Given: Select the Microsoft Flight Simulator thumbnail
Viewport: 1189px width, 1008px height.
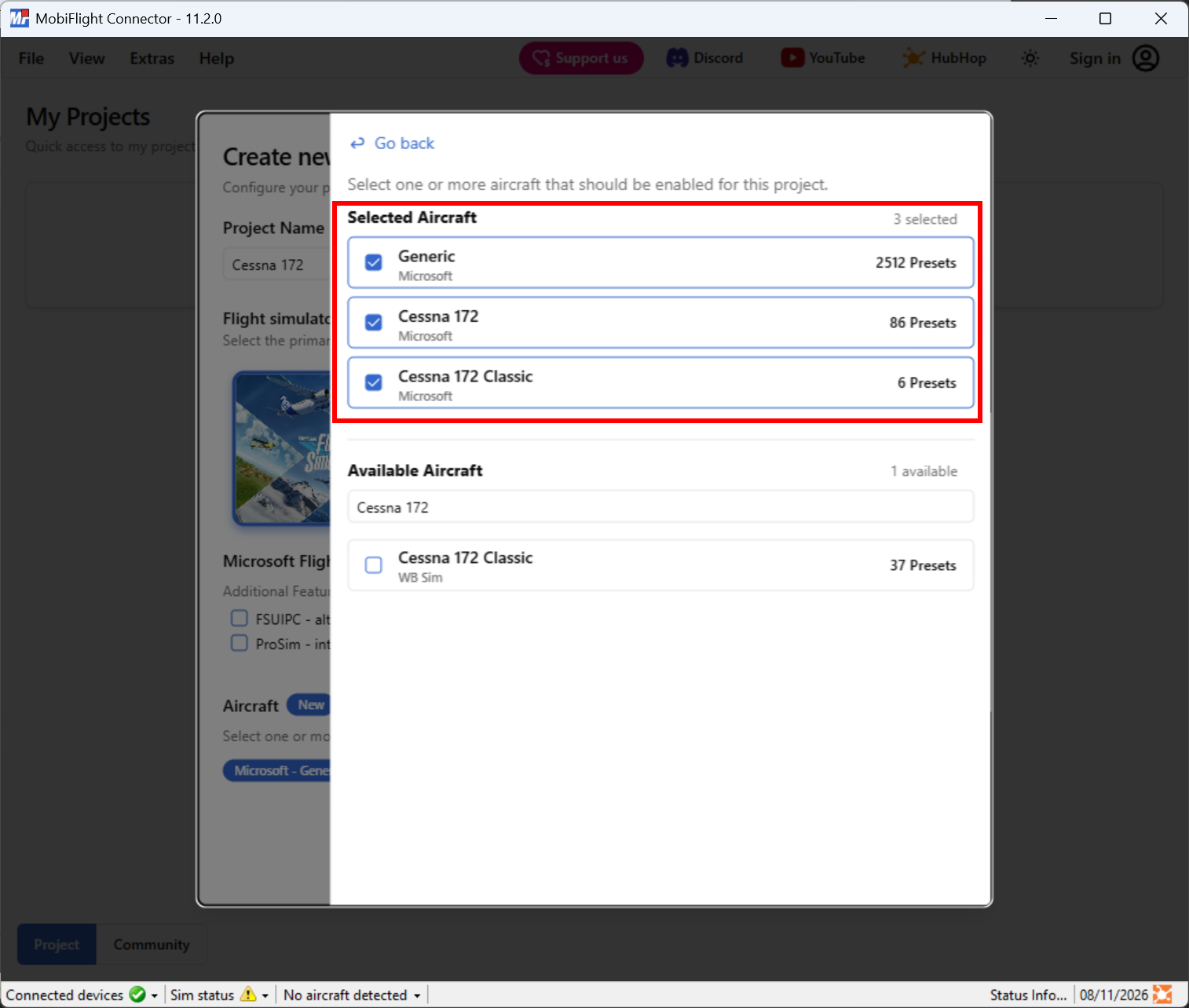Looking at the screenshot, I should 282,448.
